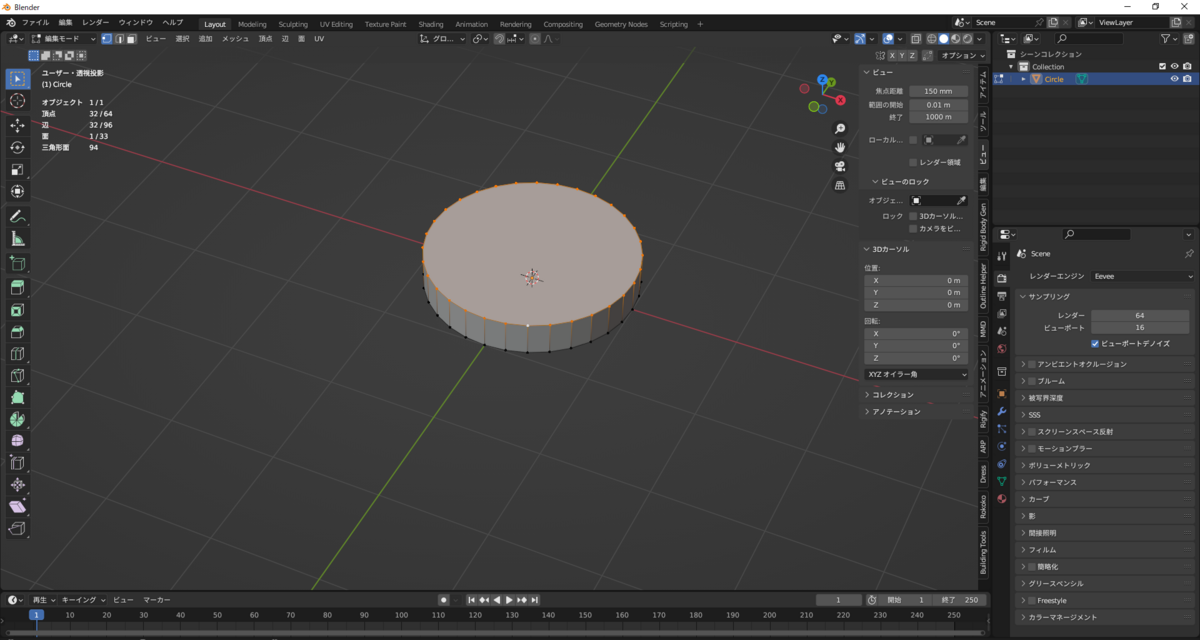This screenshot has height=640, width=1200.
Task: Uncheck ビューポートデノイズ checkbox
Action: pyautogui.click(x=1096, y=343)
